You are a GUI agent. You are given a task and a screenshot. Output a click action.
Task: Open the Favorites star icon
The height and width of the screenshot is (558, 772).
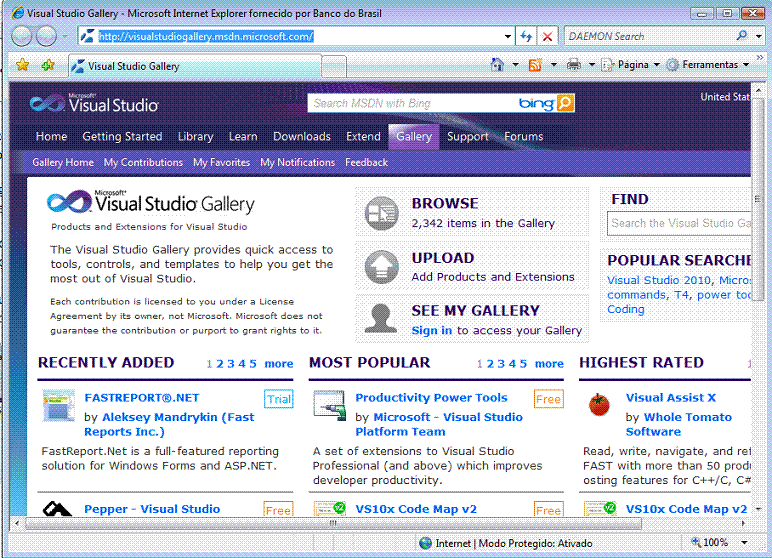[23, 65]
